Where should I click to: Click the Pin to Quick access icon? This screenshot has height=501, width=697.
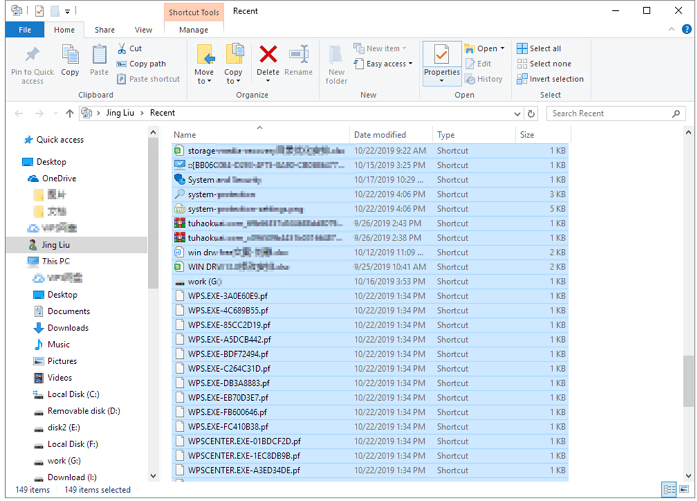[32, 55]
